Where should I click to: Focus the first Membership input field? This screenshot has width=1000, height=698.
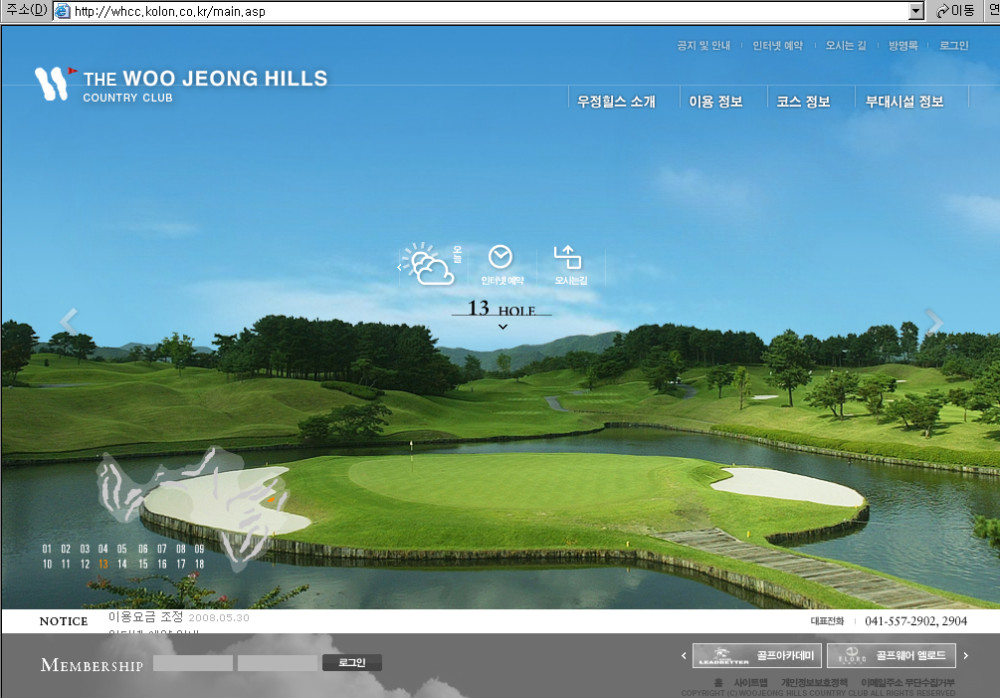(193, 663)
